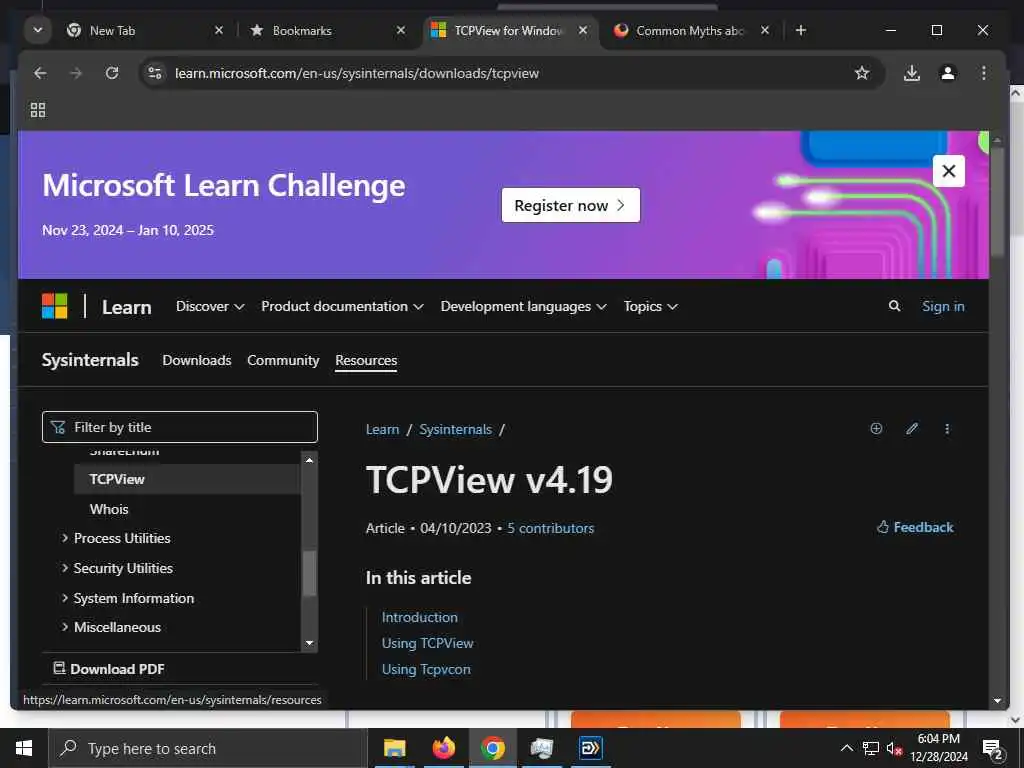Open the tab search dropdown arrow
This screenshot has height=768, width=1024.
coord(38,30)
